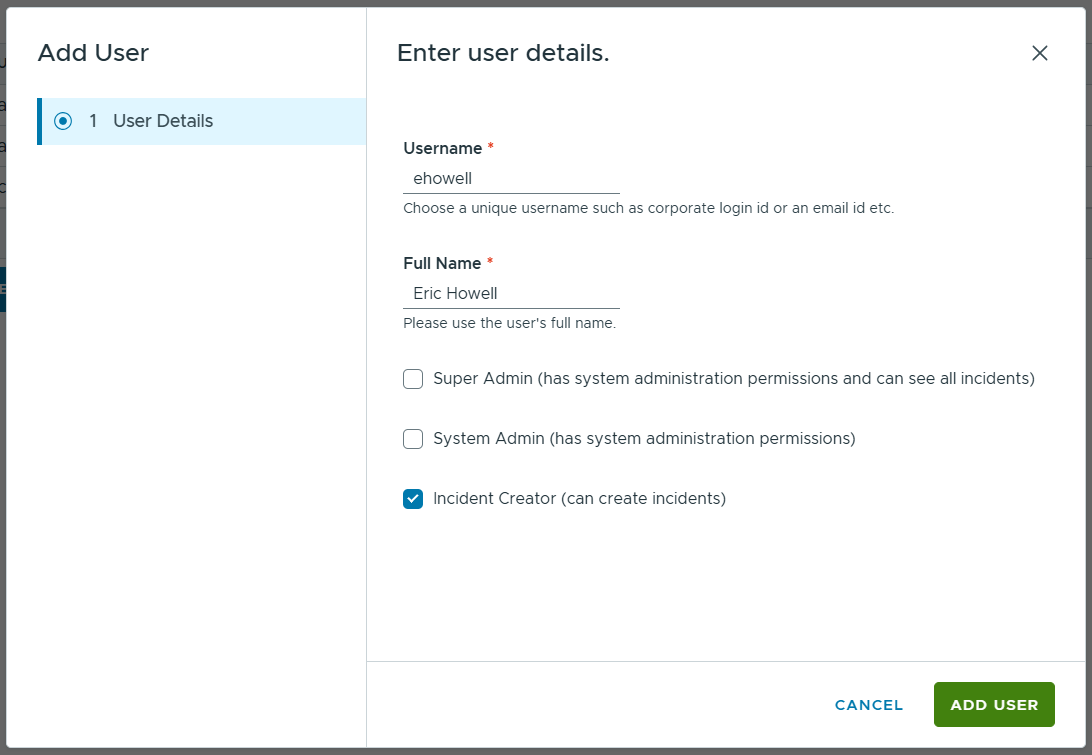Click the Username field label
Viewport: 1092px width, 755px height.
point(442,148)
